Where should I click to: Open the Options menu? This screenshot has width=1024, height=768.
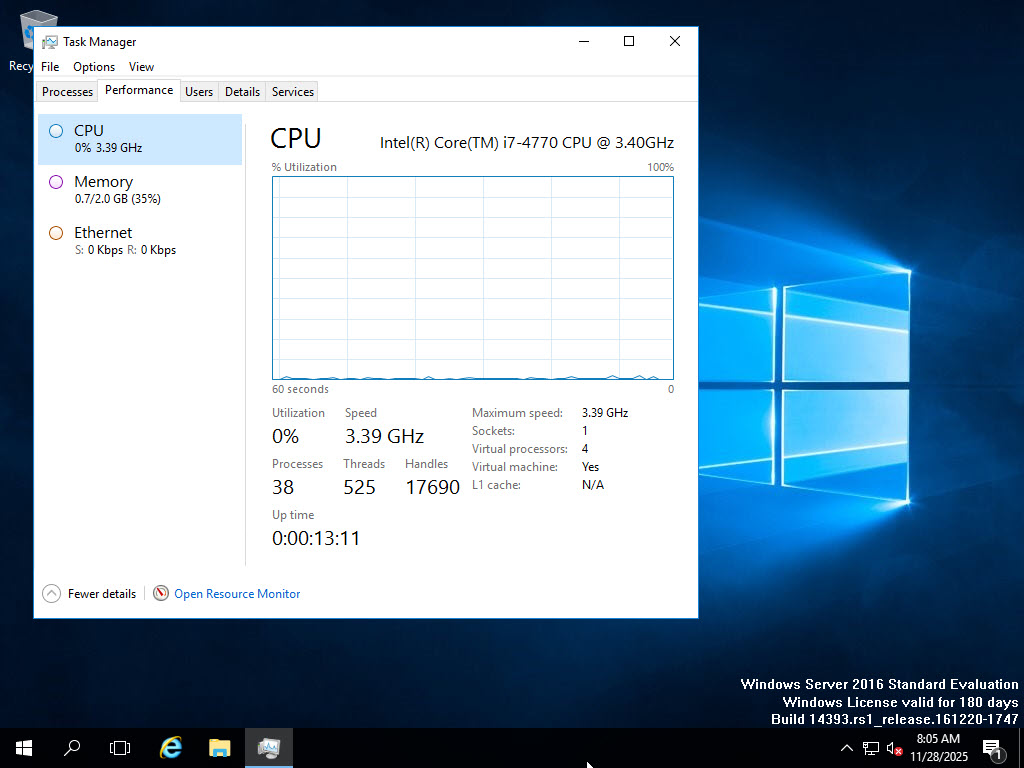(94, 67)
